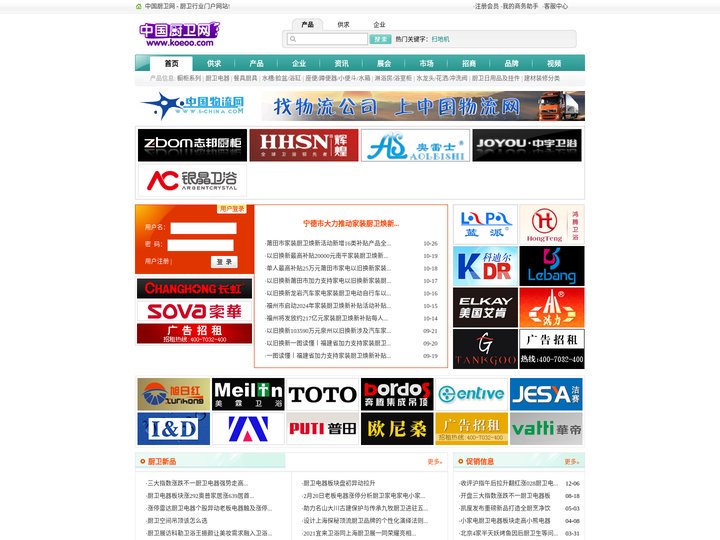720x540 pixels.
Task: Open the KDR 科迪尔 logo tile
Action: 485,266
